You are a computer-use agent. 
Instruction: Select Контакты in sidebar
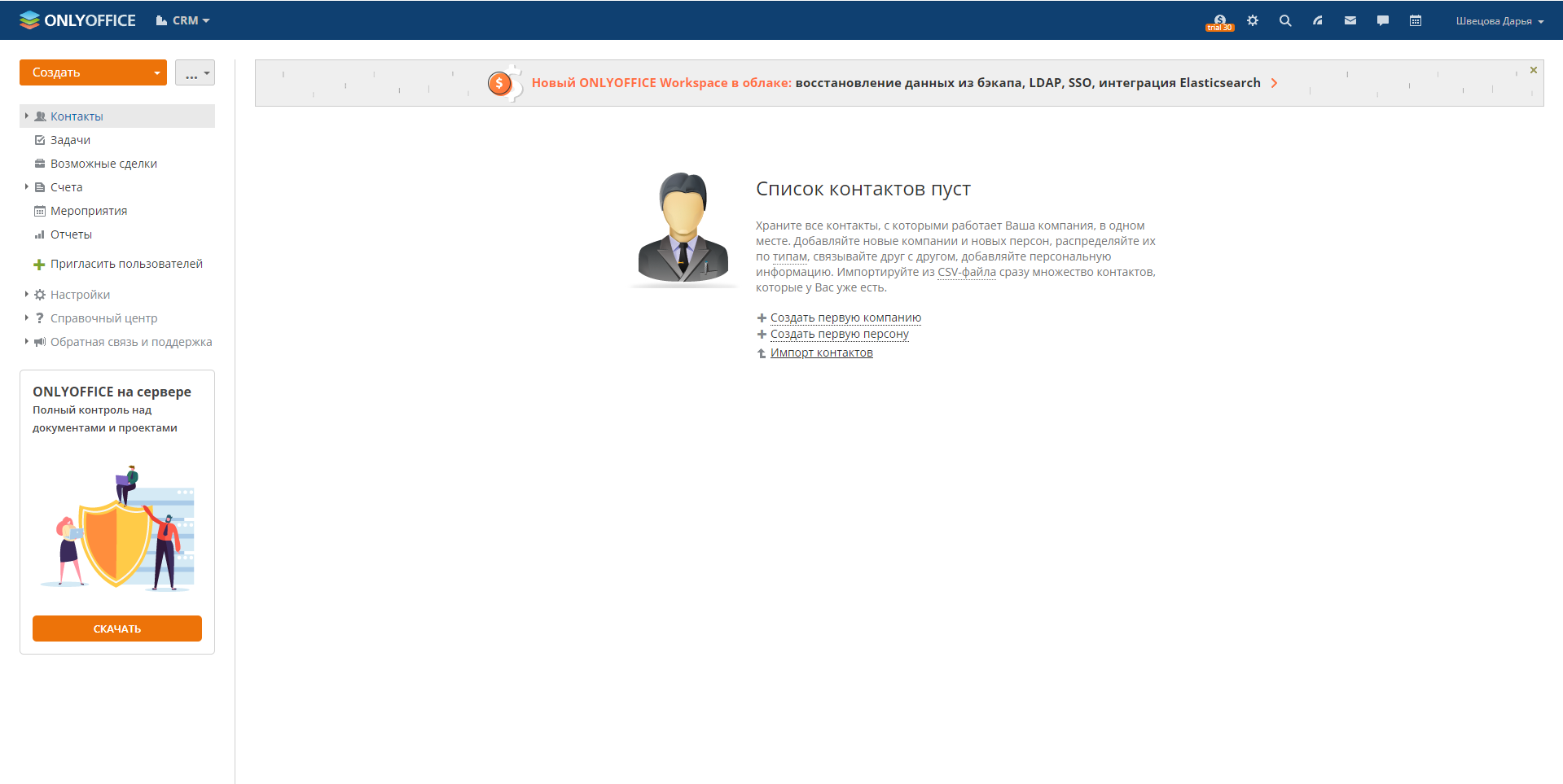coord(77,116)
